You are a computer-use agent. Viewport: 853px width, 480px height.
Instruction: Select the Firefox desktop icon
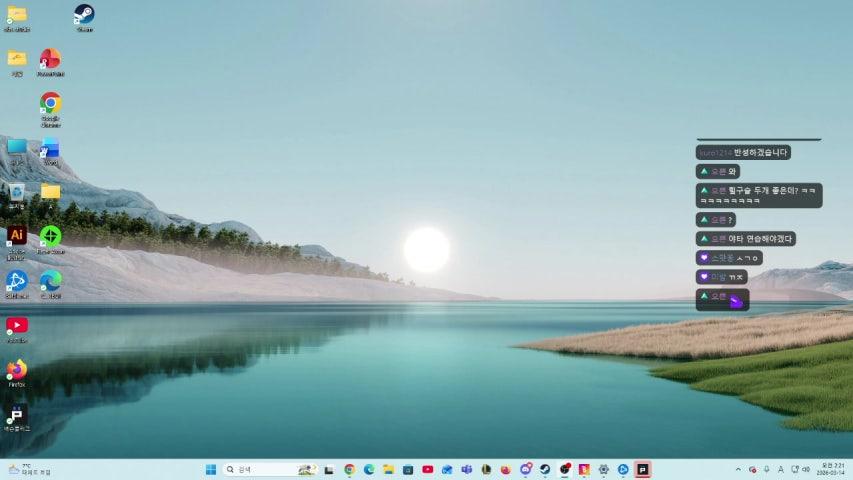[x=17, y=369]
